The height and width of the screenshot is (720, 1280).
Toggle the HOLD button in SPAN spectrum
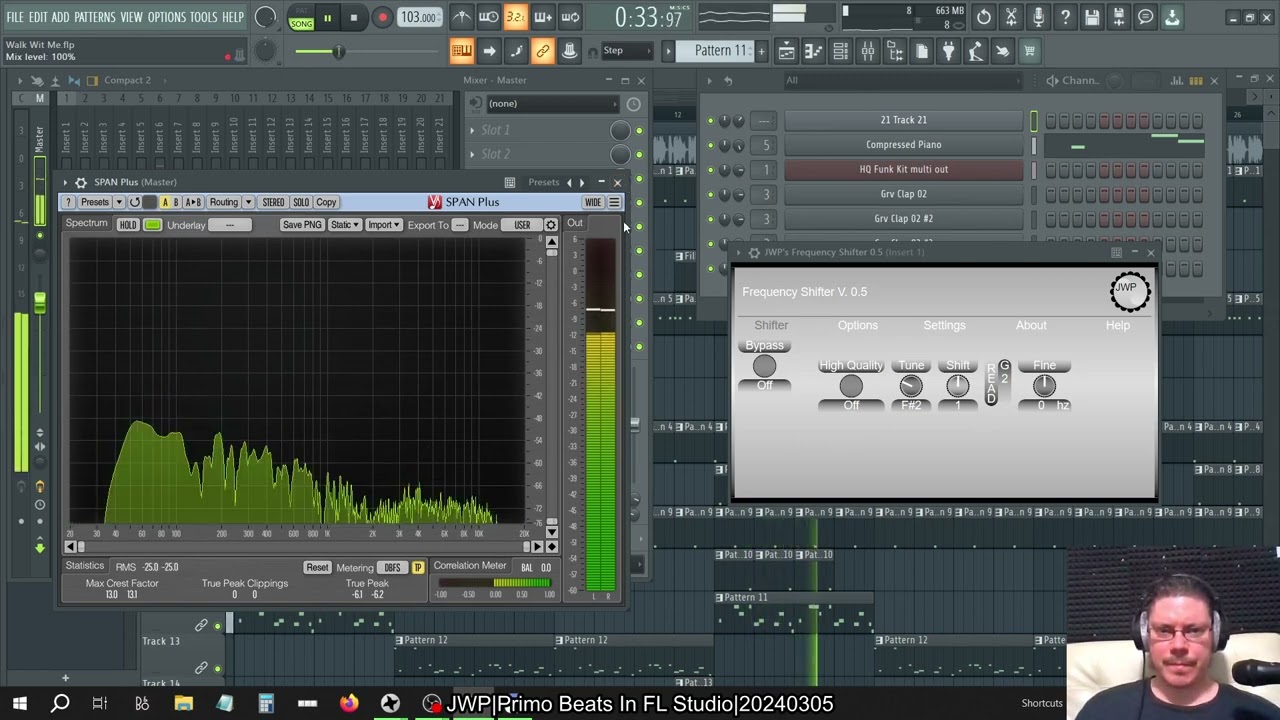click(128, 225)
